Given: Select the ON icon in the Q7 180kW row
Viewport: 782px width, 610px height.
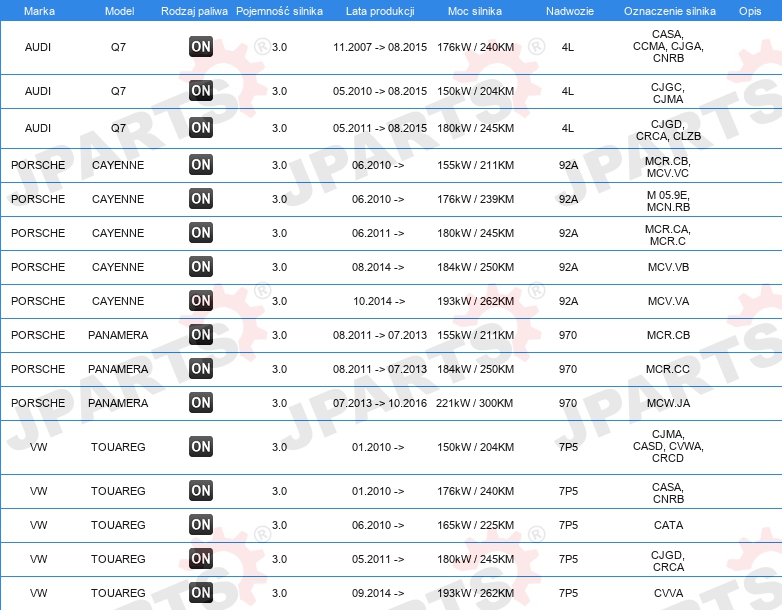Looking at the screenshot, I should (x=201, y=128).
